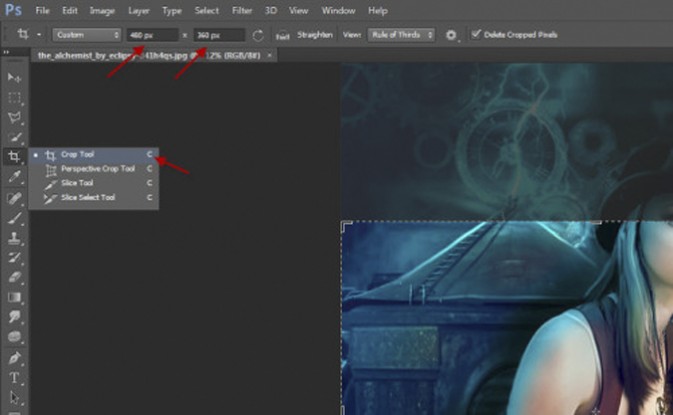Select the Eyedropper tool

[15, 177]
